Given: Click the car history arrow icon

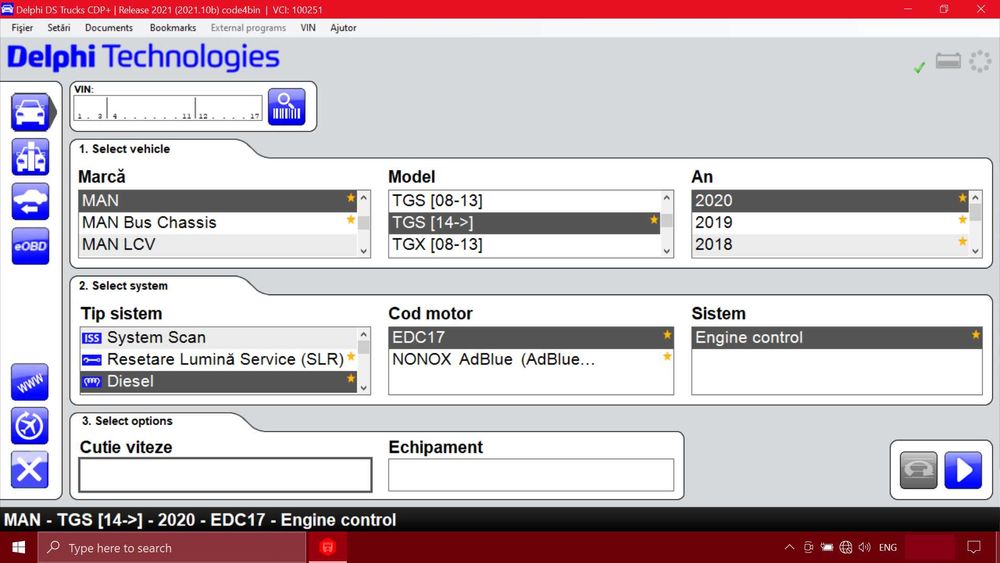Looking at the screenshot, I should pyautogui.click(x=30, y=201).
